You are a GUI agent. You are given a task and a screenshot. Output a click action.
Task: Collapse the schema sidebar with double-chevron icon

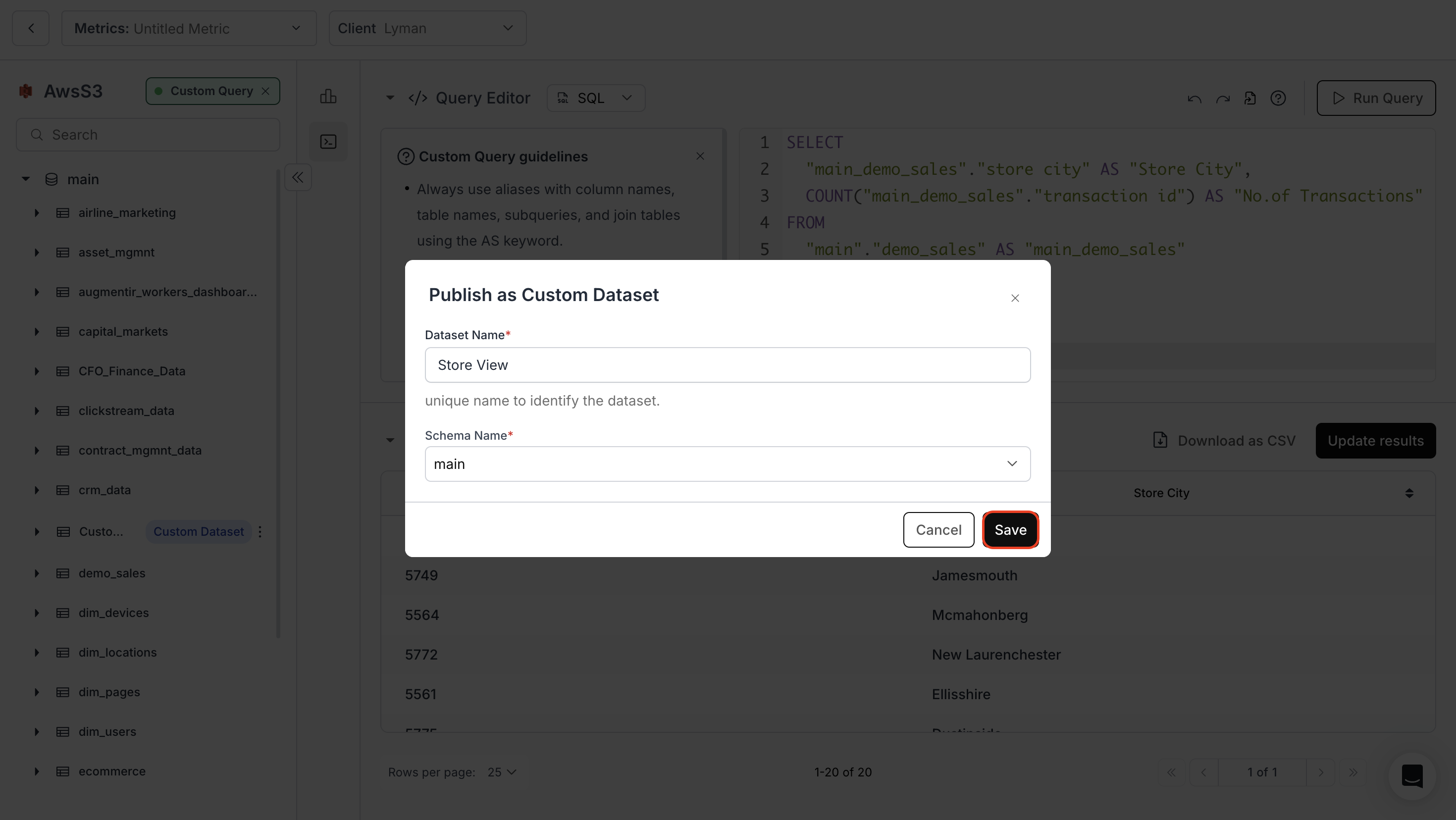[x=298, y=177]
